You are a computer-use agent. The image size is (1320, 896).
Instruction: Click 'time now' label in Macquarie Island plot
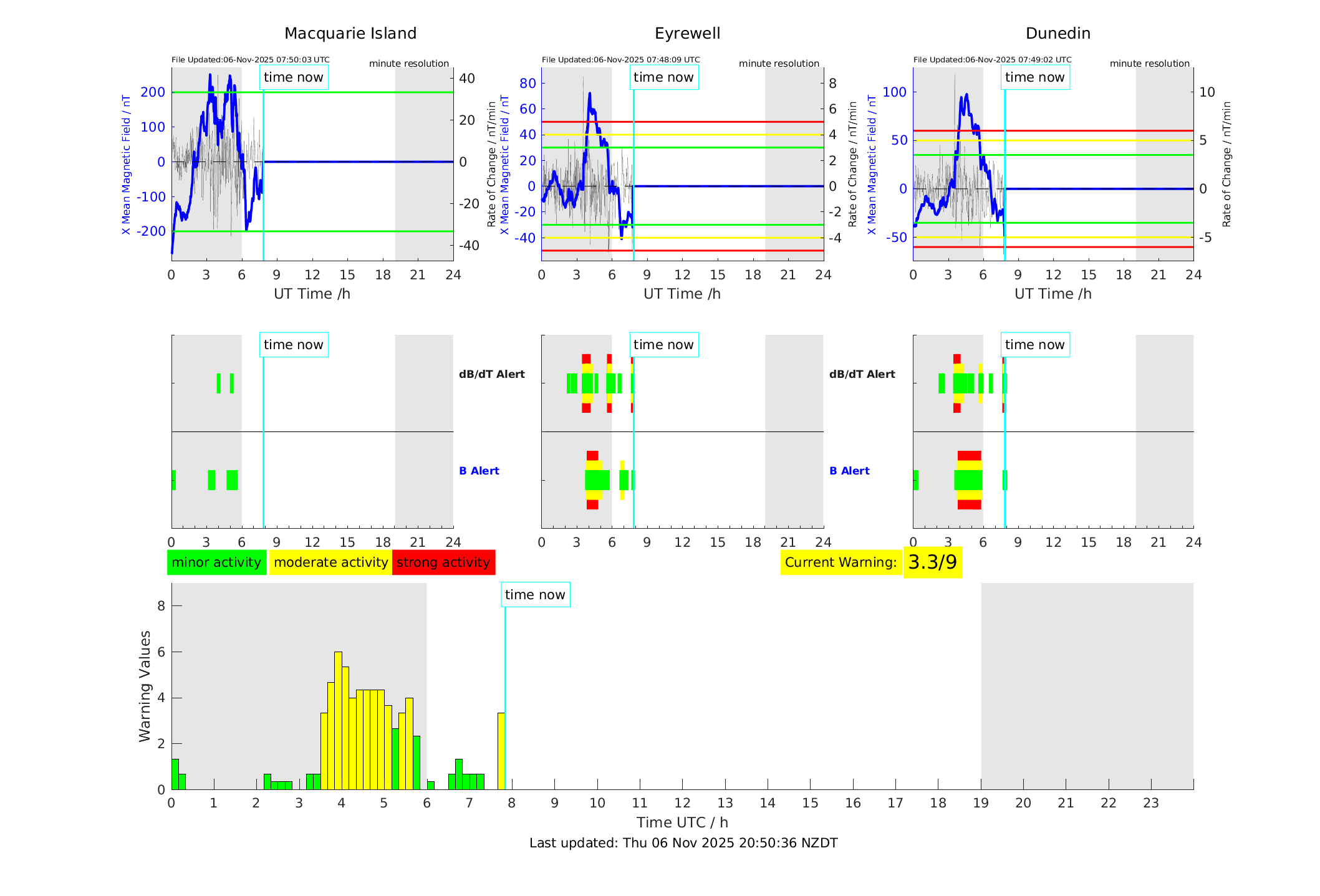(x=294, y=77)
